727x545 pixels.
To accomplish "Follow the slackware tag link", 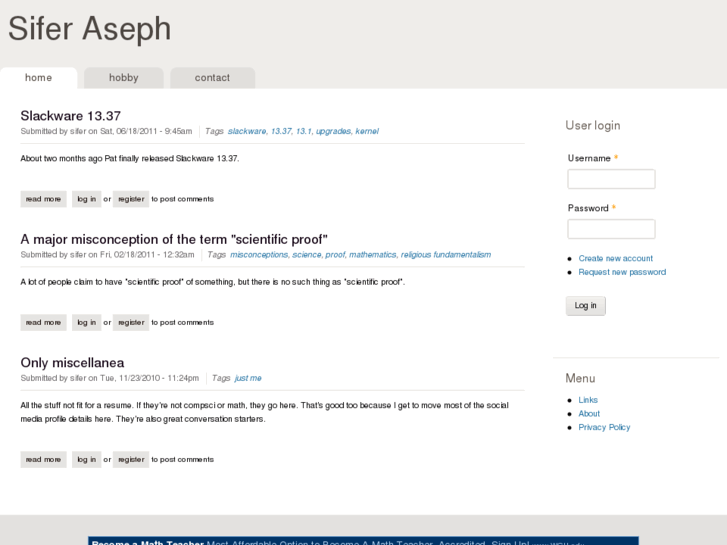I will [x=247, y=131].
